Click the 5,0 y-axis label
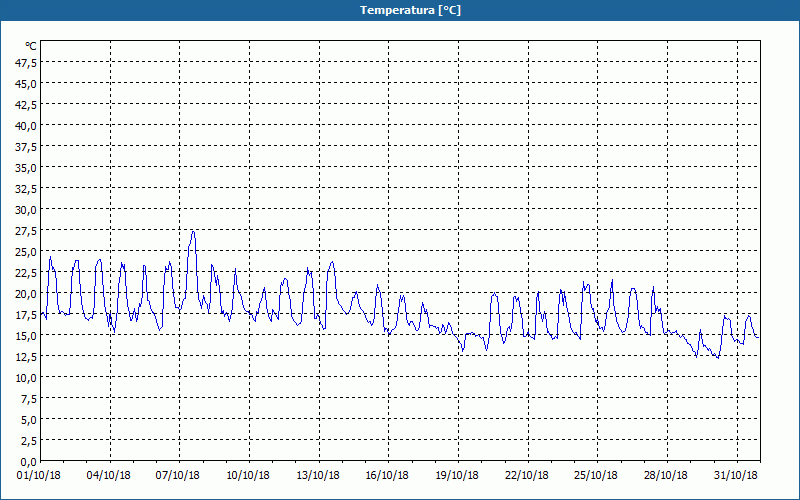This screenshot has width=800, height=500. point(29,420)
